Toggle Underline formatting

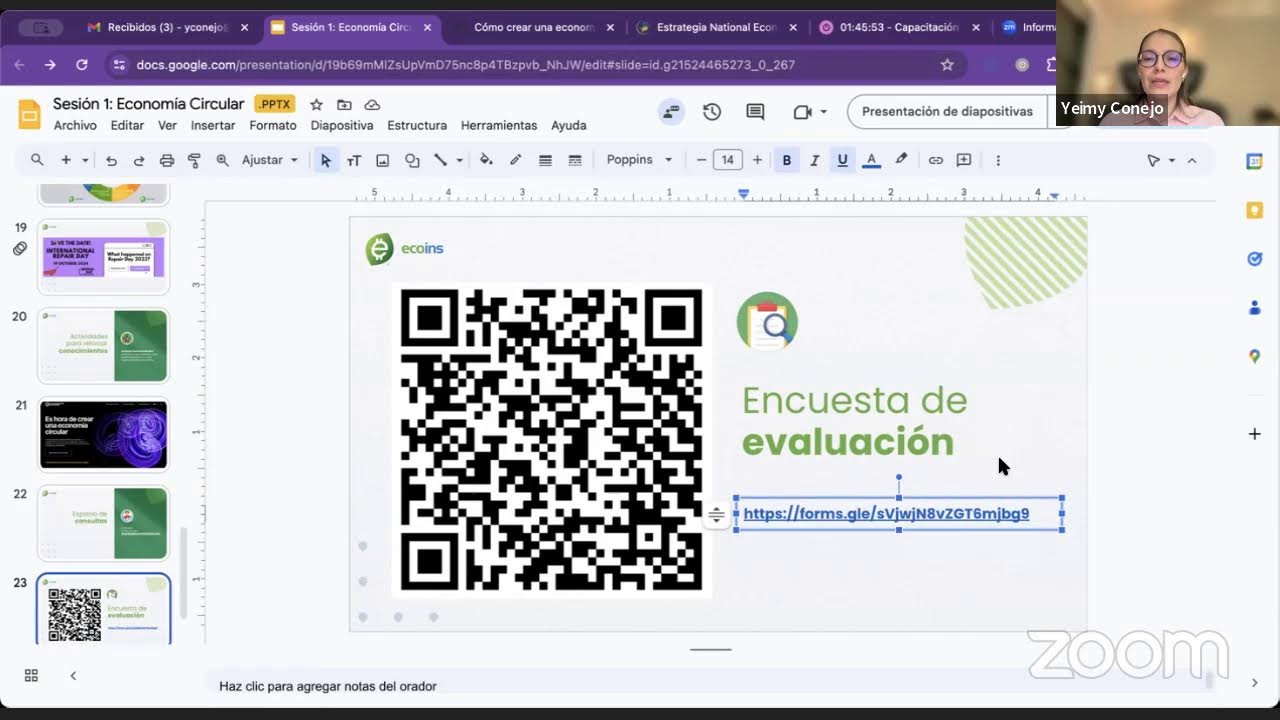(x=842, y=160)
